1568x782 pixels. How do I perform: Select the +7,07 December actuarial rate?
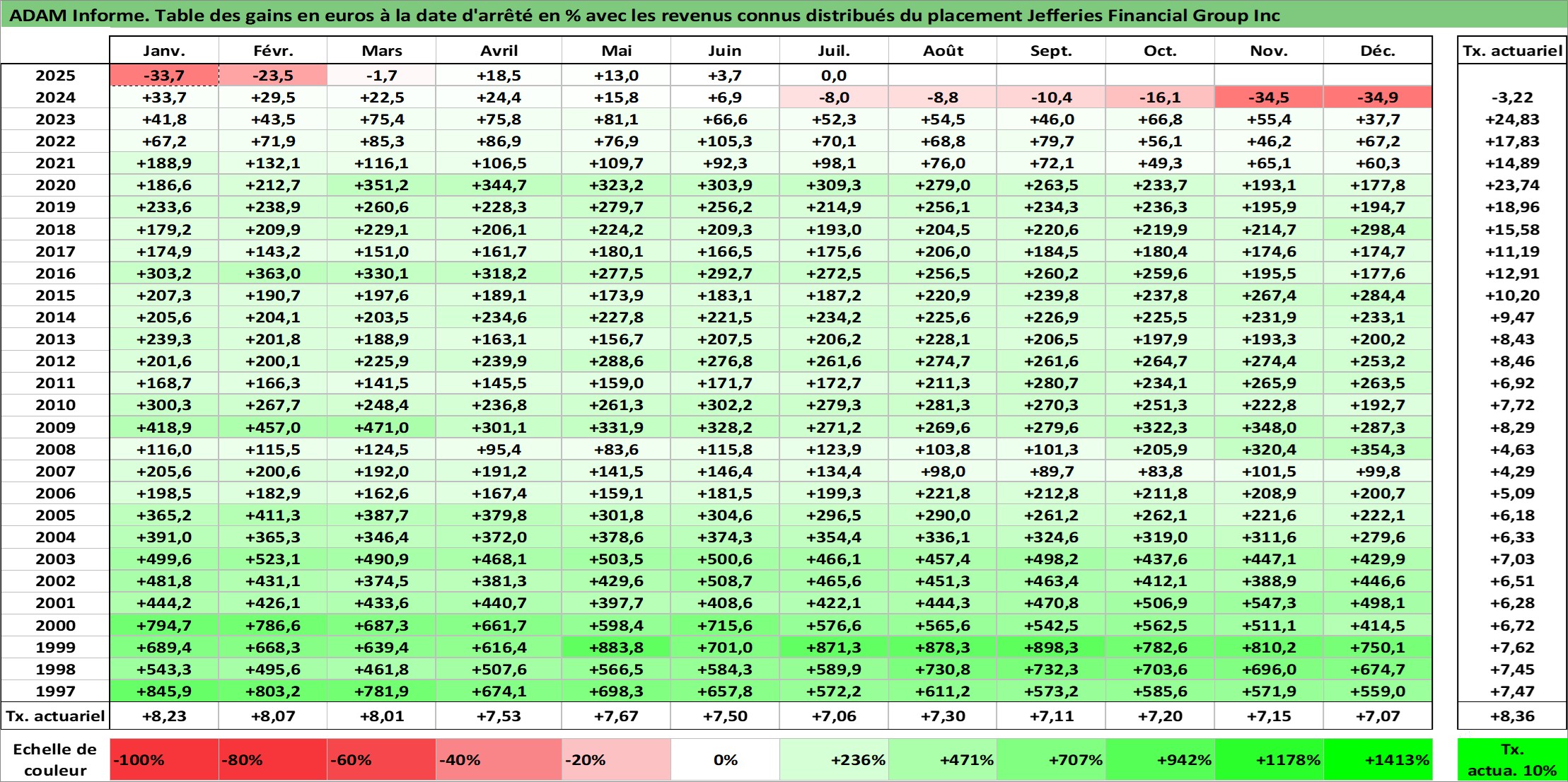(x=1378, y=716)
